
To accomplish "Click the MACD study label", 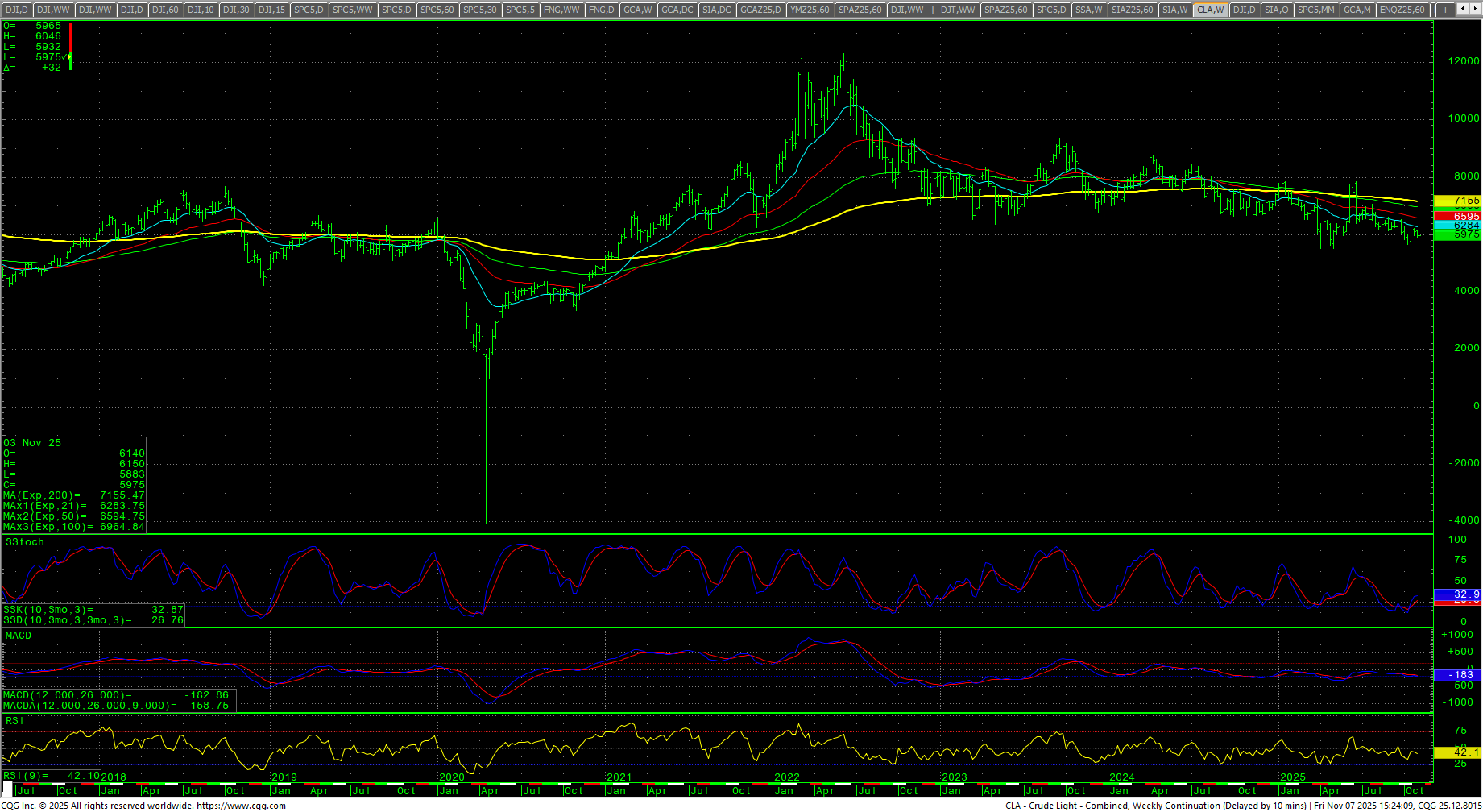I will 19,636.
